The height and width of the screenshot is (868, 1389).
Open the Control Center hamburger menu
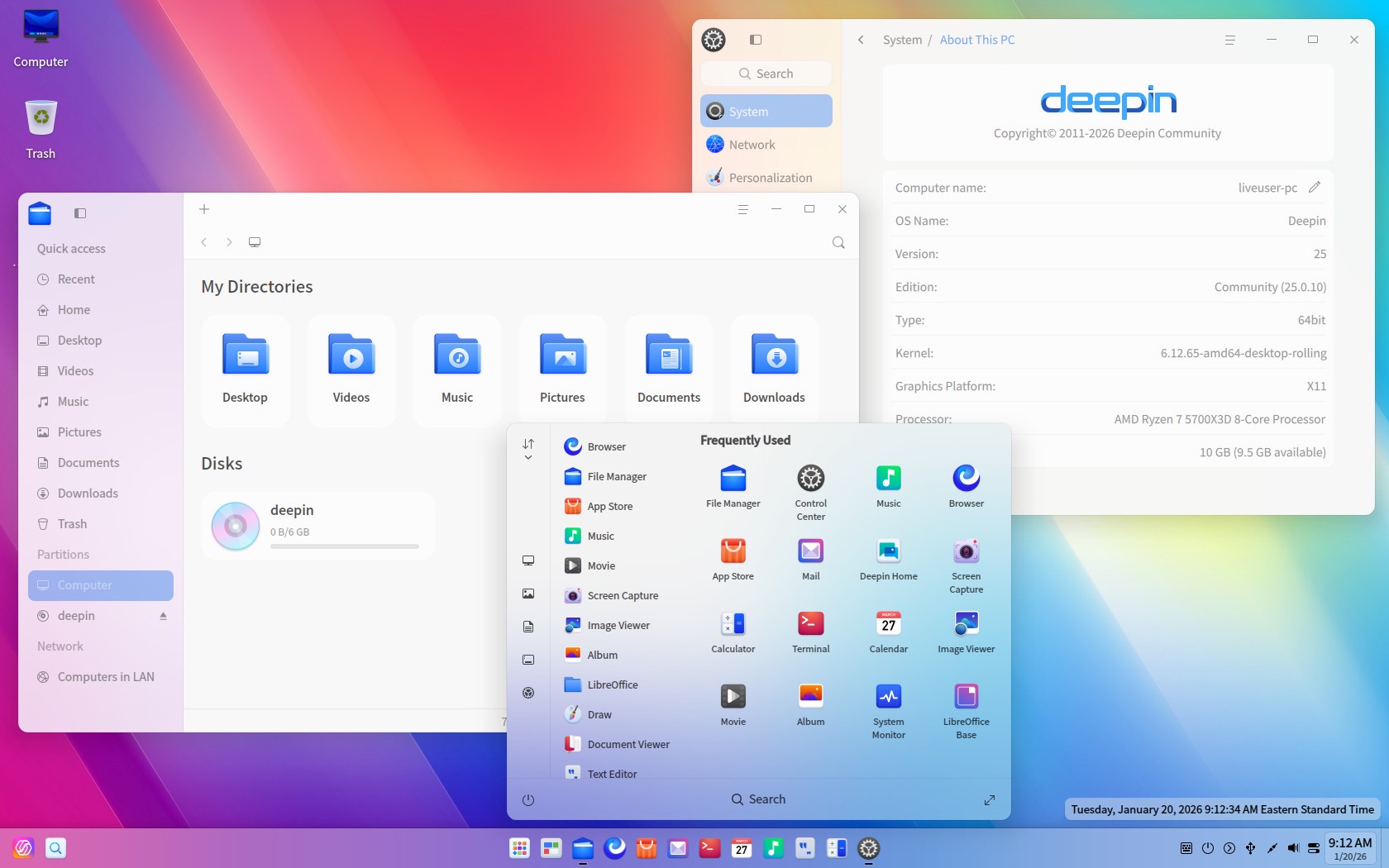(1229, 39)
